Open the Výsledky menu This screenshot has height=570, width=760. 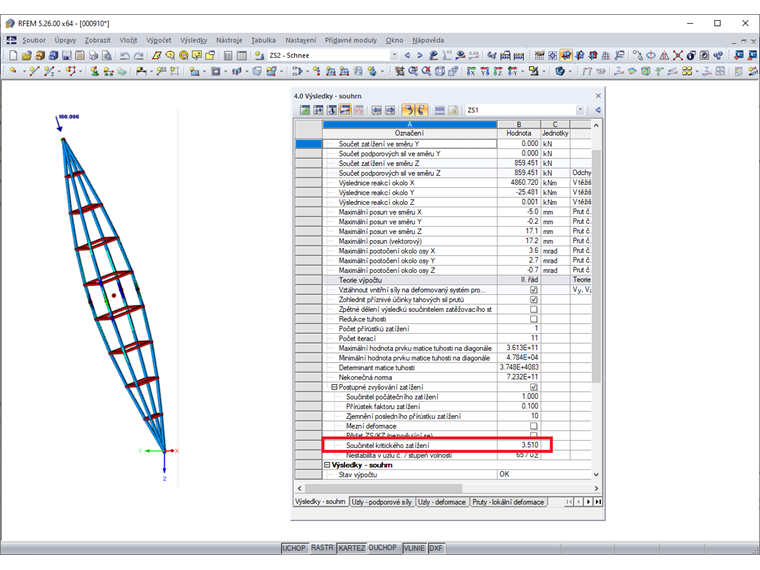tap(193, 40)
